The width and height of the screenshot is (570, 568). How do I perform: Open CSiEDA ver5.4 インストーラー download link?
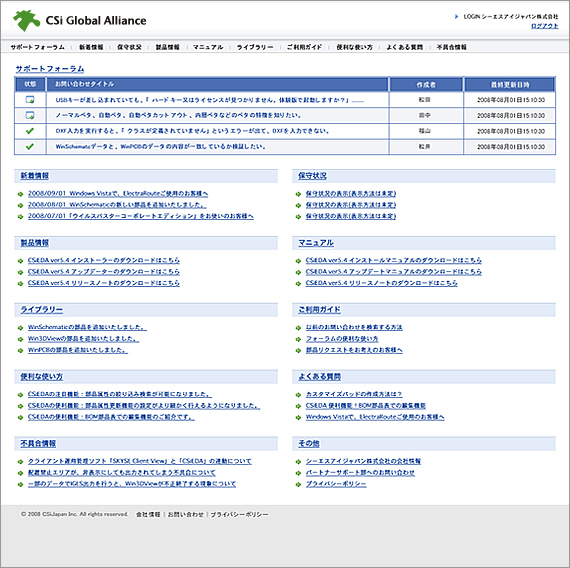104,260
